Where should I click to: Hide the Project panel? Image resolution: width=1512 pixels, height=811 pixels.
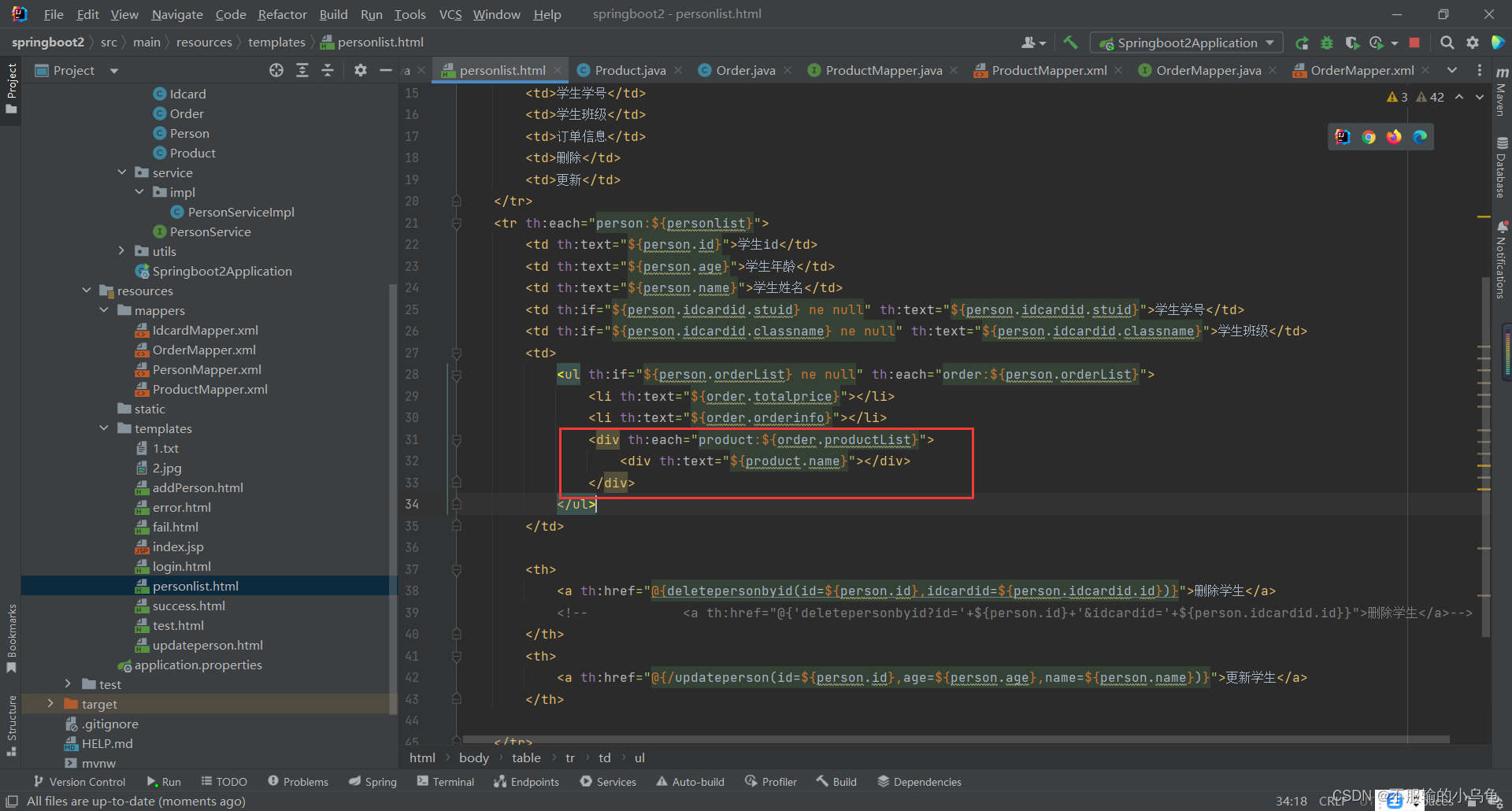tap(386, 70)
